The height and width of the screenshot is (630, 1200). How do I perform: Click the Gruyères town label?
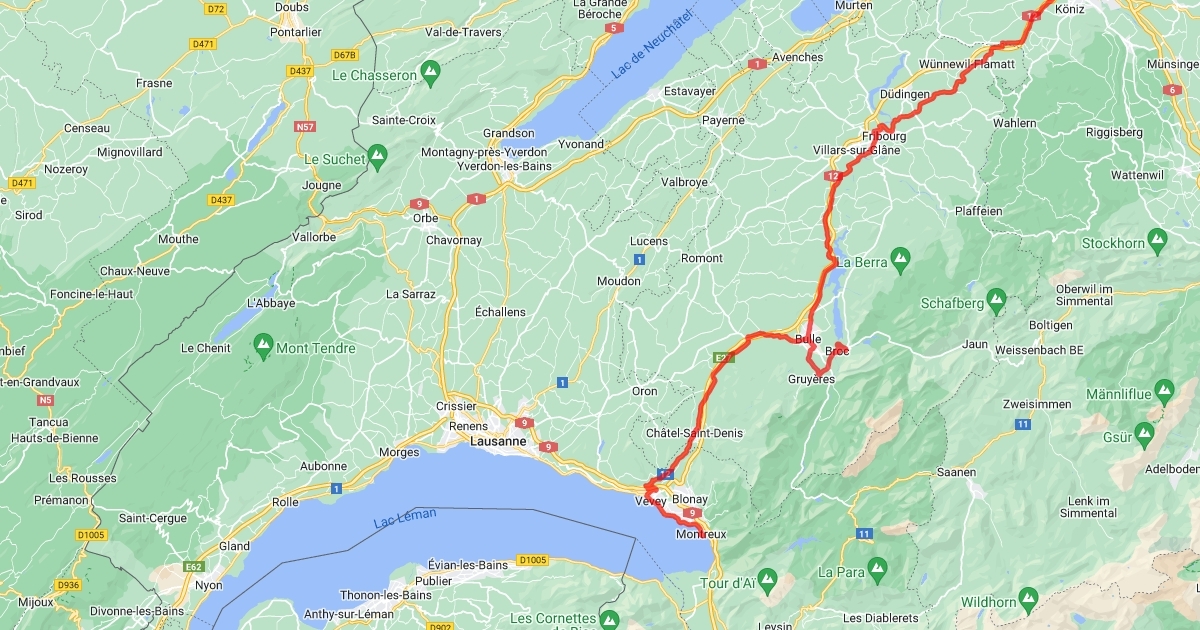click(x=811, y=379)
